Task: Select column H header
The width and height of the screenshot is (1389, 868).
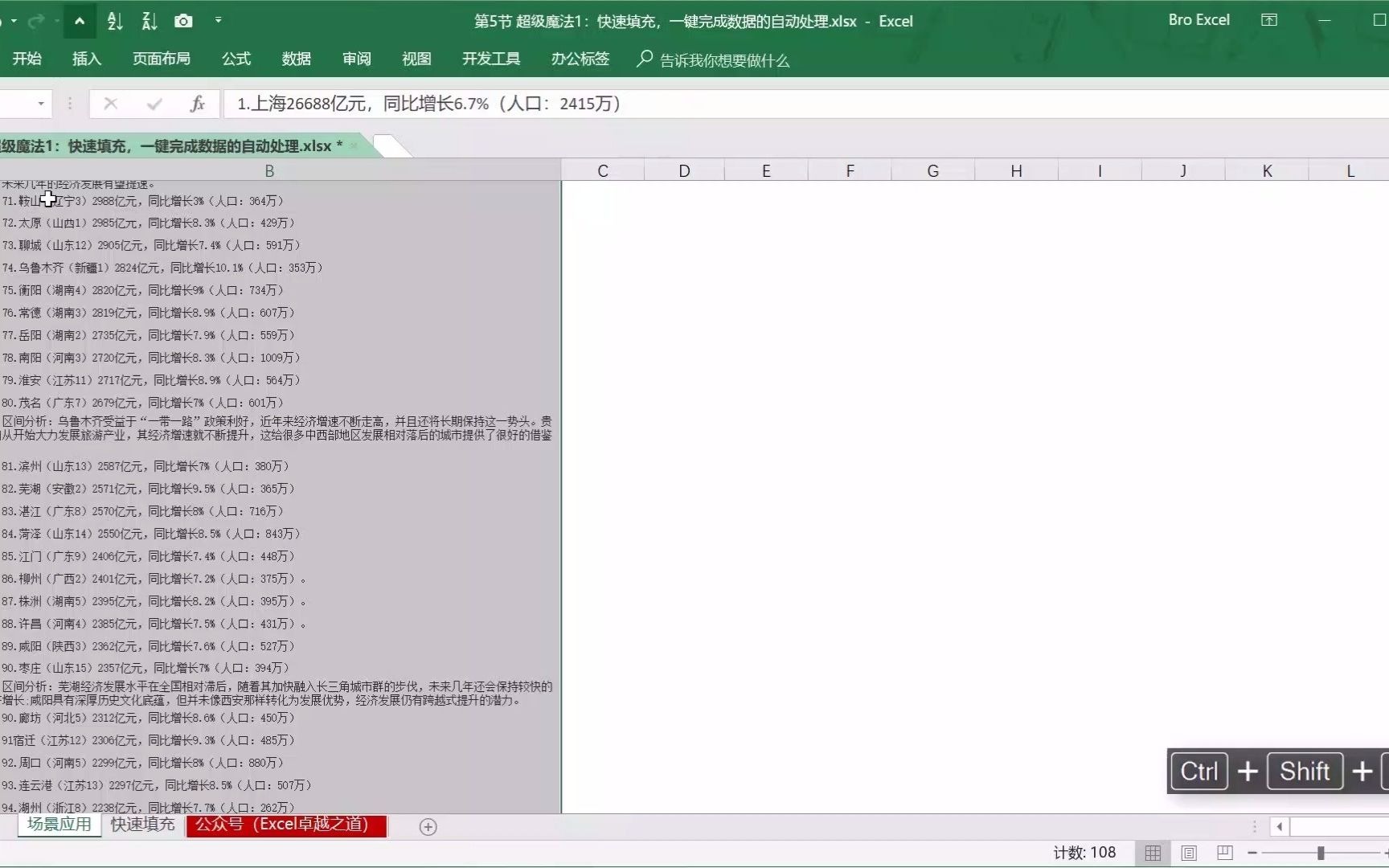Action: pyautogui.click(x=1016, y=170)
